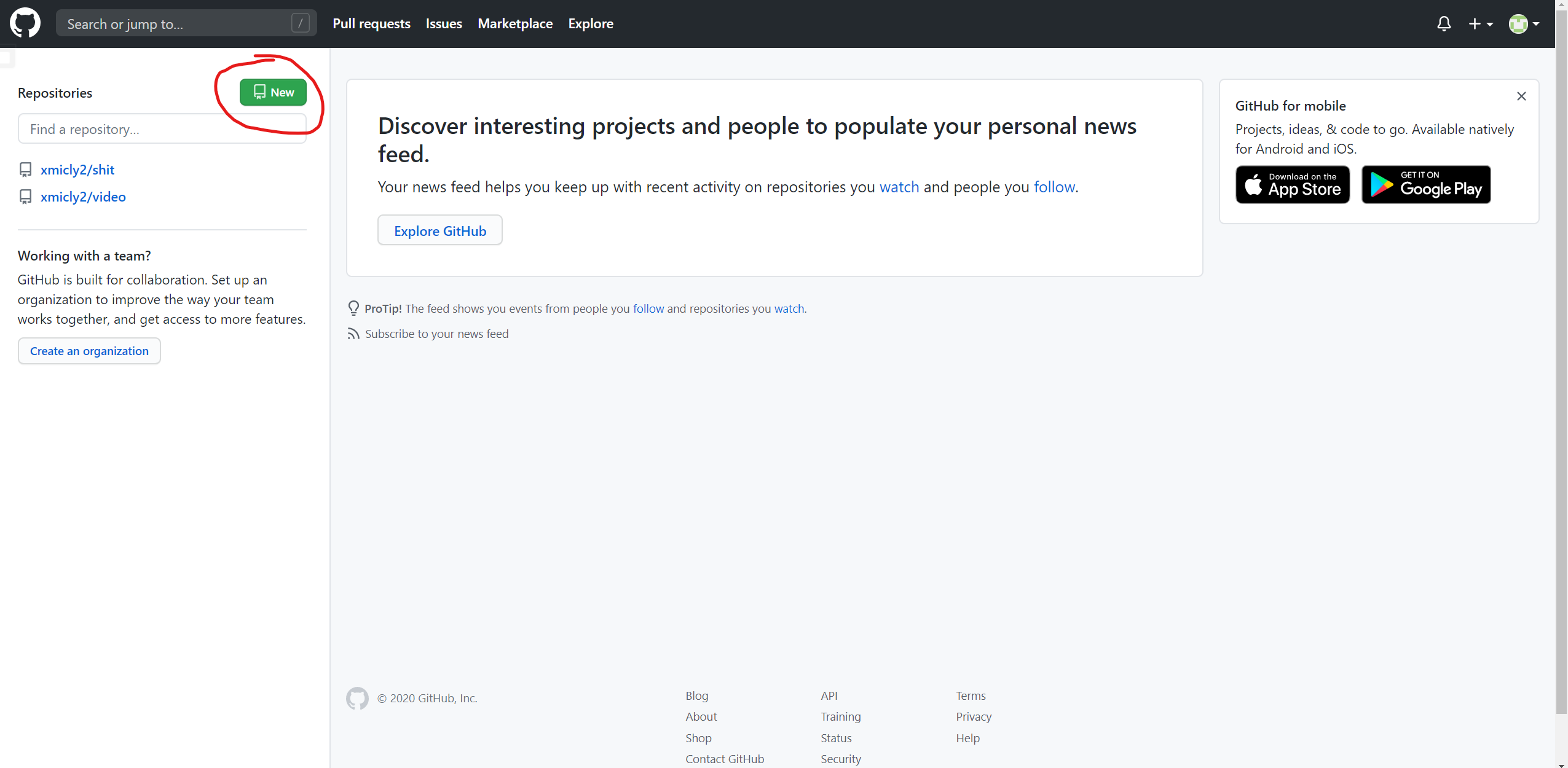The height and width of the screenshot is (768, 1568).
Task: Get it on Google Play badge
Action: pyautogui.click(x=1426, y=184)
